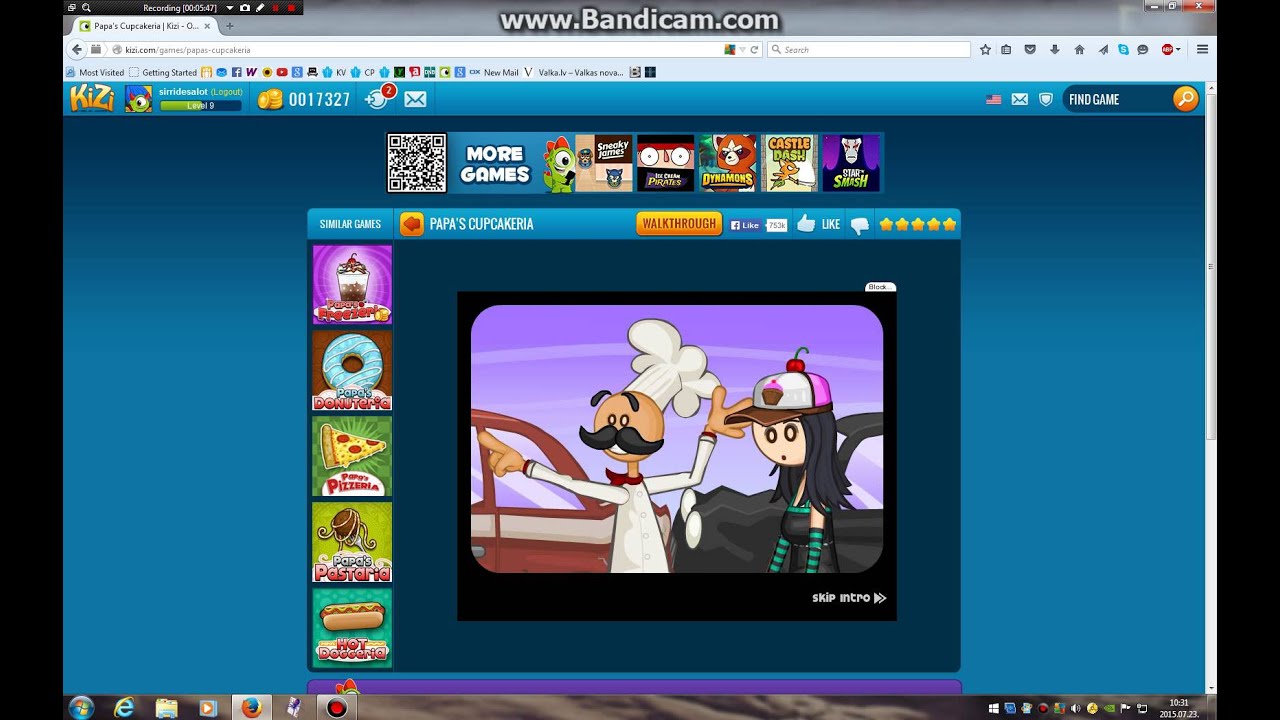Open the New Mail bookmark
The height and width of the screenshot is (720, 1280).
494,72
